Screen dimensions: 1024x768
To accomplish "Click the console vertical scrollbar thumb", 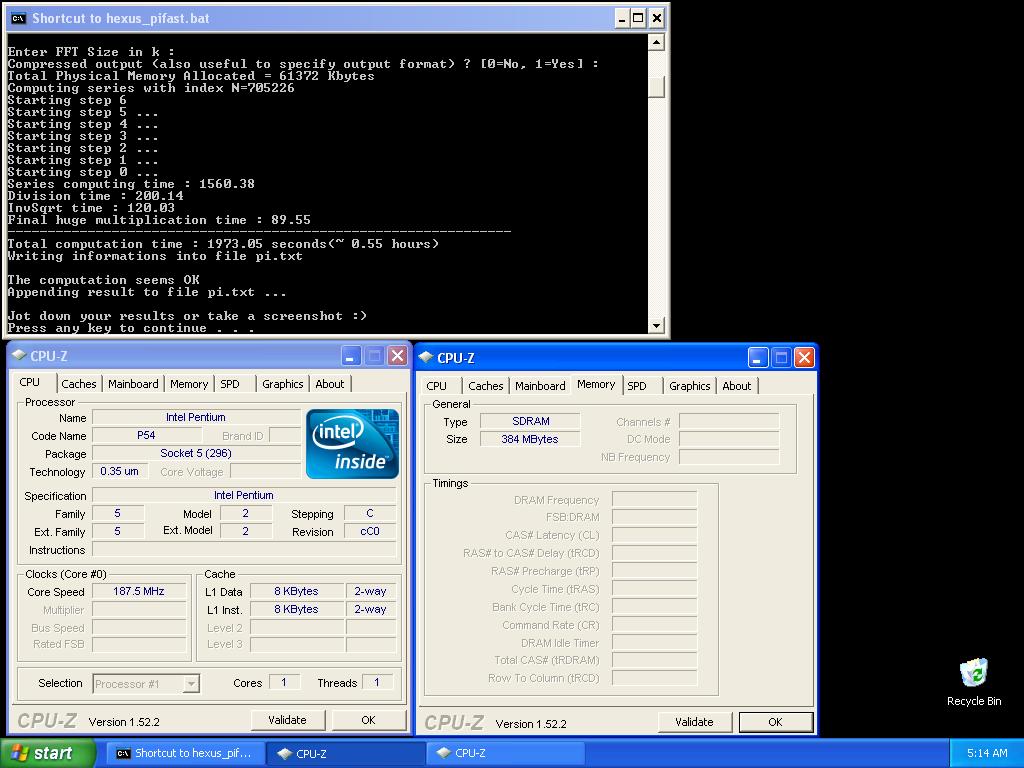I will click(656, 87).
